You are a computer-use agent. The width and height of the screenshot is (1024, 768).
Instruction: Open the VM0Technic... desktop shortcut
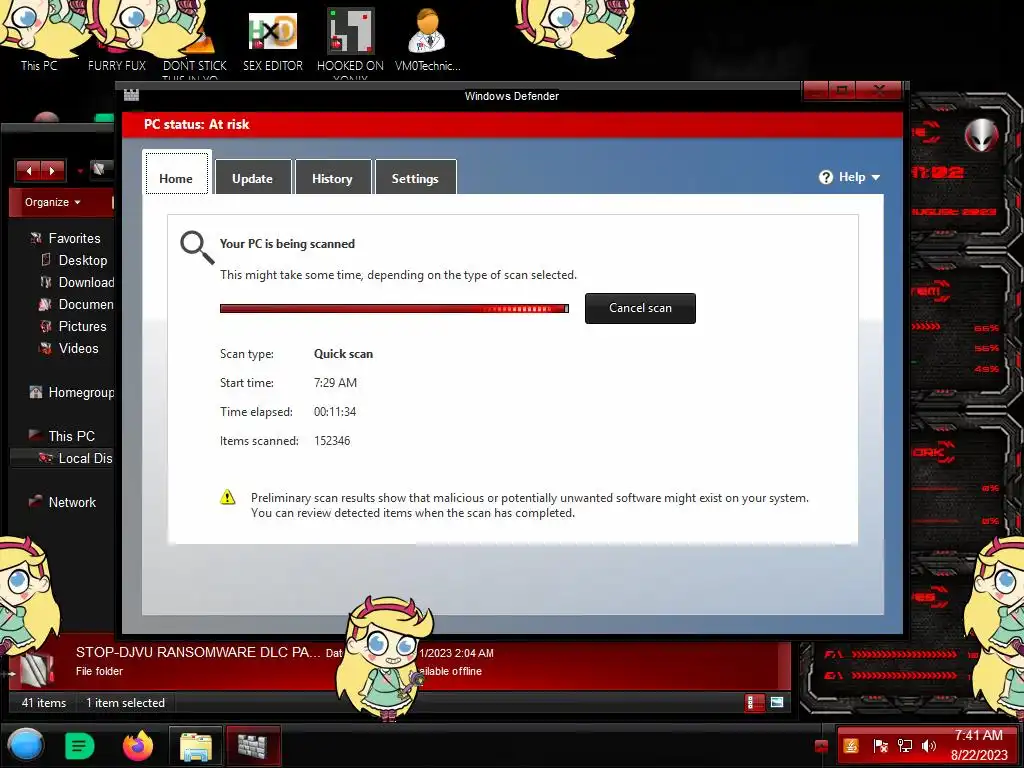click(427, 31)
